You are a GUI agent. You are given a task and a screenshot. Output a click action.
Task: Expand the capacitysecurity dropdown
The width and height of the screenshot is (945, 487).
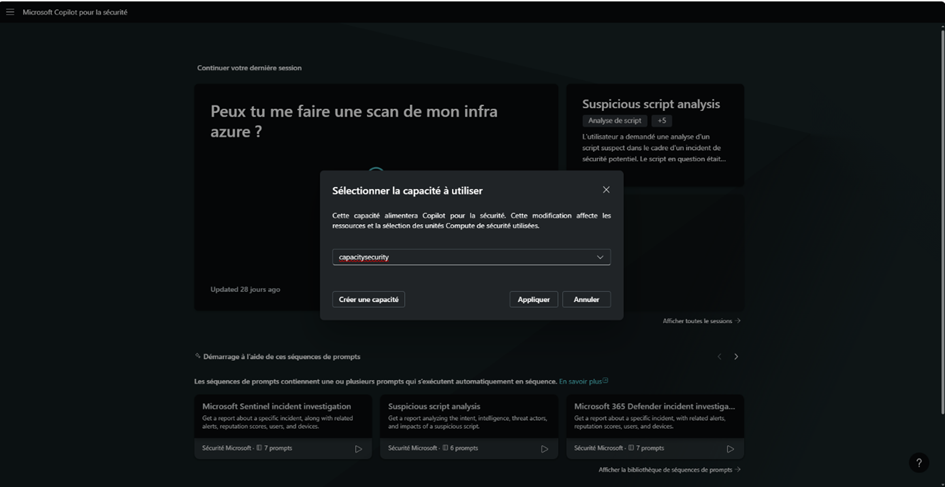[600, 257]
